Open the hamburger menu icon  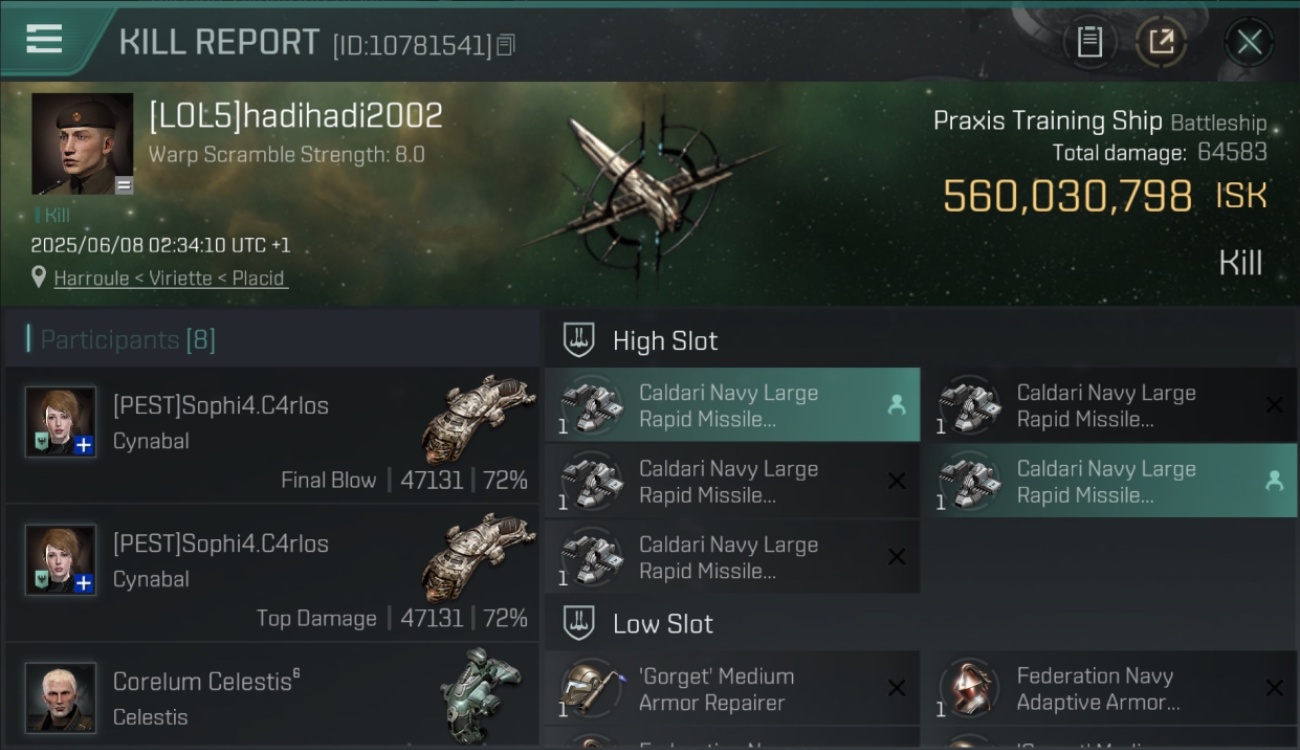[44, 40]
